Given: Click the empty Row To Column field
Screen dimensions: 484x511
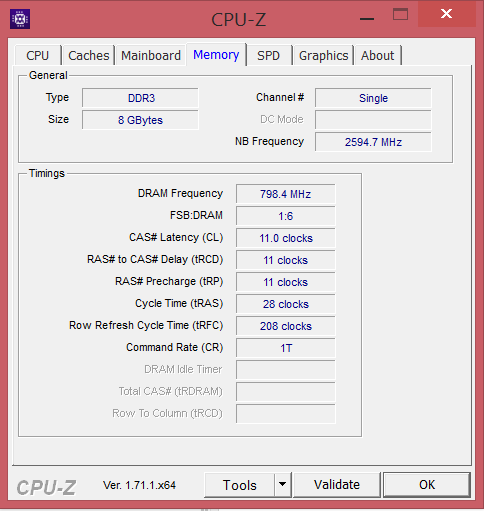Looking at the screenshot, I should tap(286, 414).
